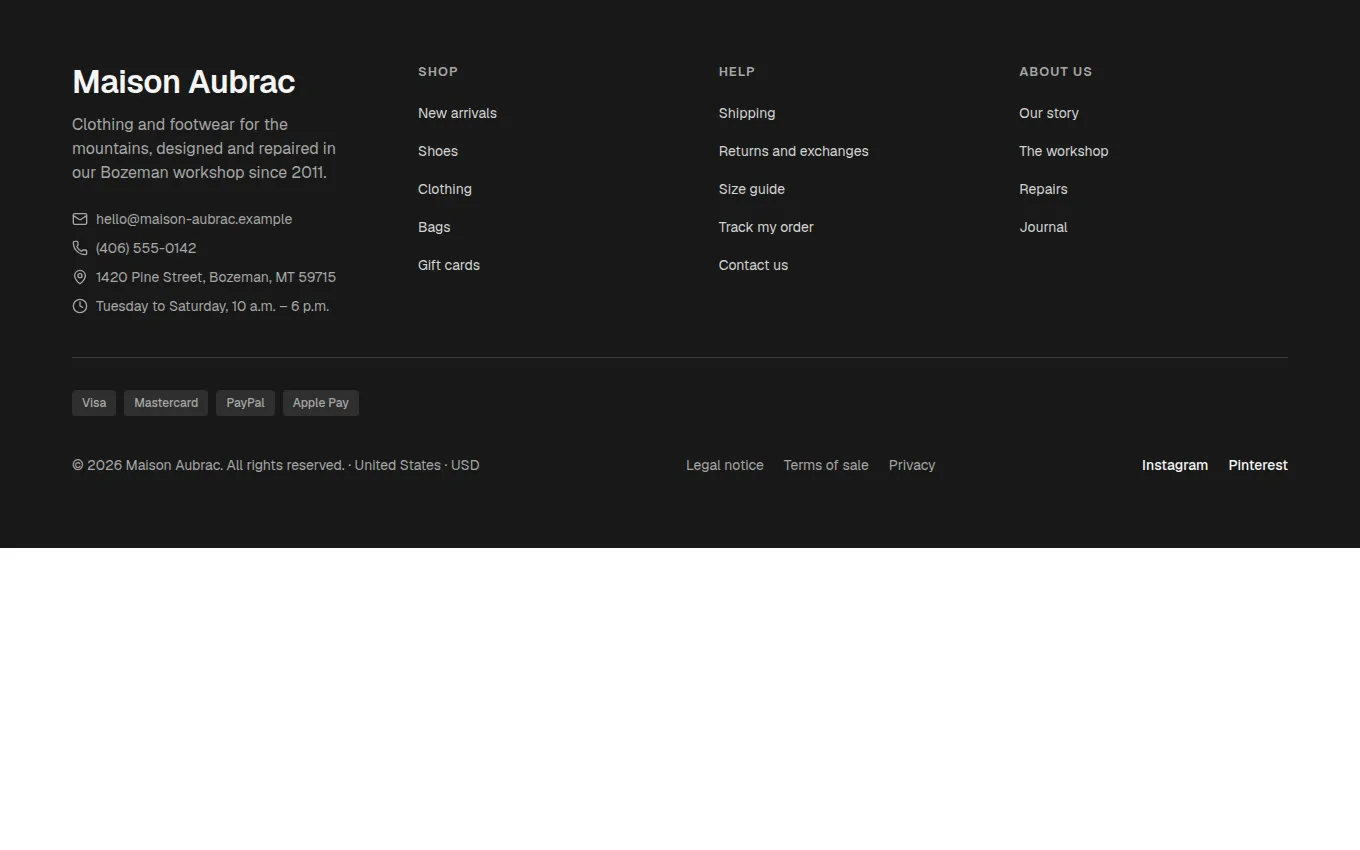Image resolution: width=1360 pixels, height=850 pixels.
Task: Click the PayPal payment badge
Action: coord(245,403)
